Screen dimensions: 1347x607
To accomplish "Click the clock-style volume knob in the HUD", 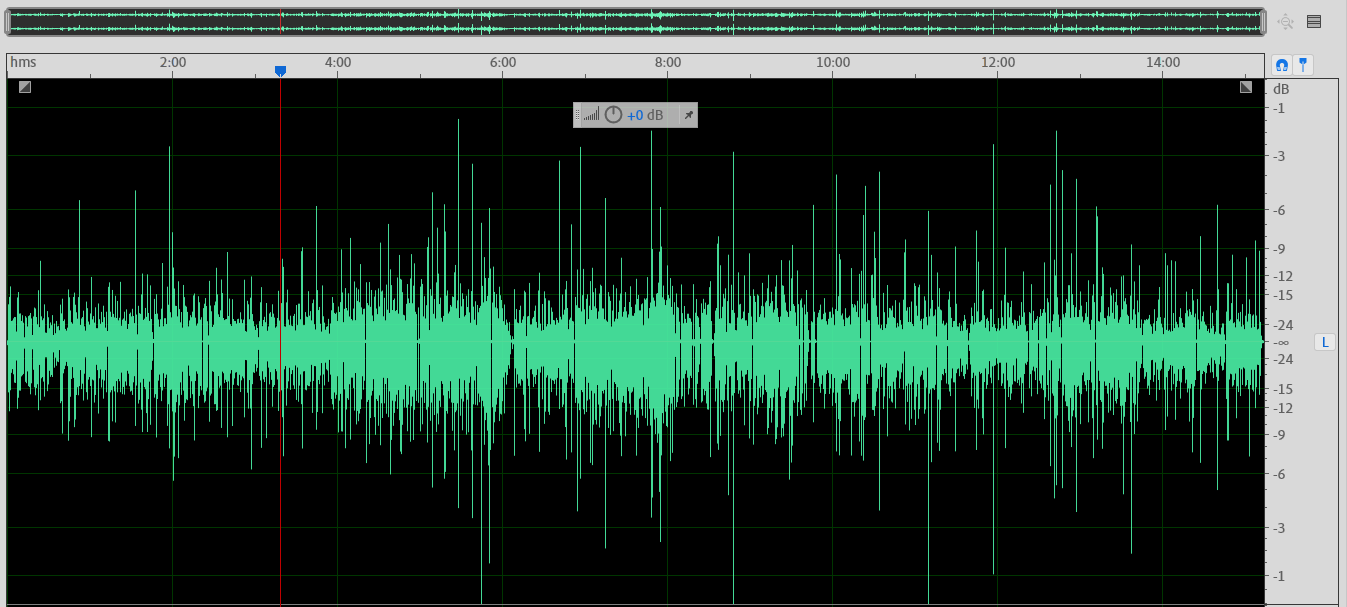I will [613, 114].
